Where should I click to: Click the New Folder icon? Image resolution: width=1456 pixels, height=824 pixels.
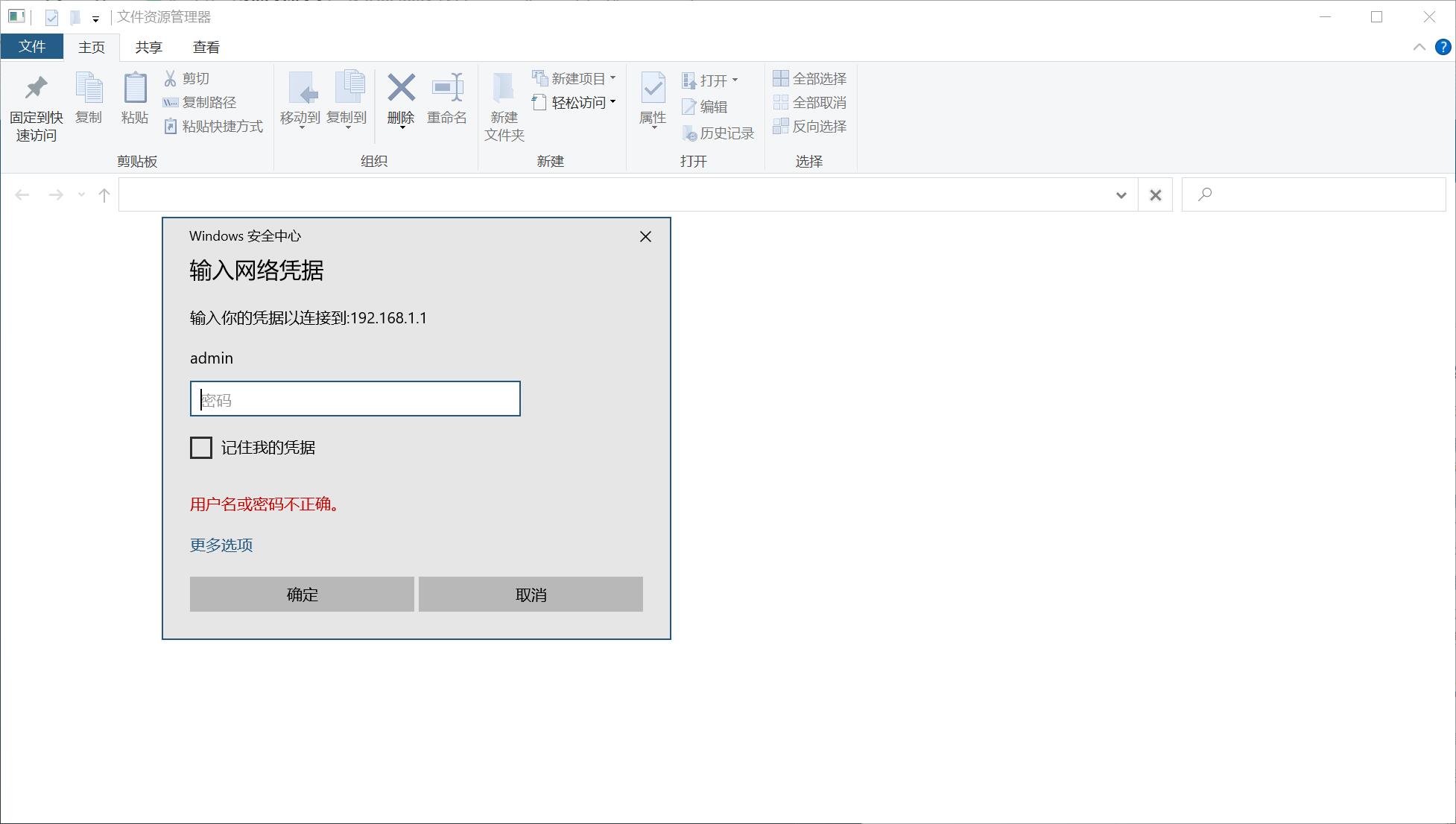click(x=504, y=89)
